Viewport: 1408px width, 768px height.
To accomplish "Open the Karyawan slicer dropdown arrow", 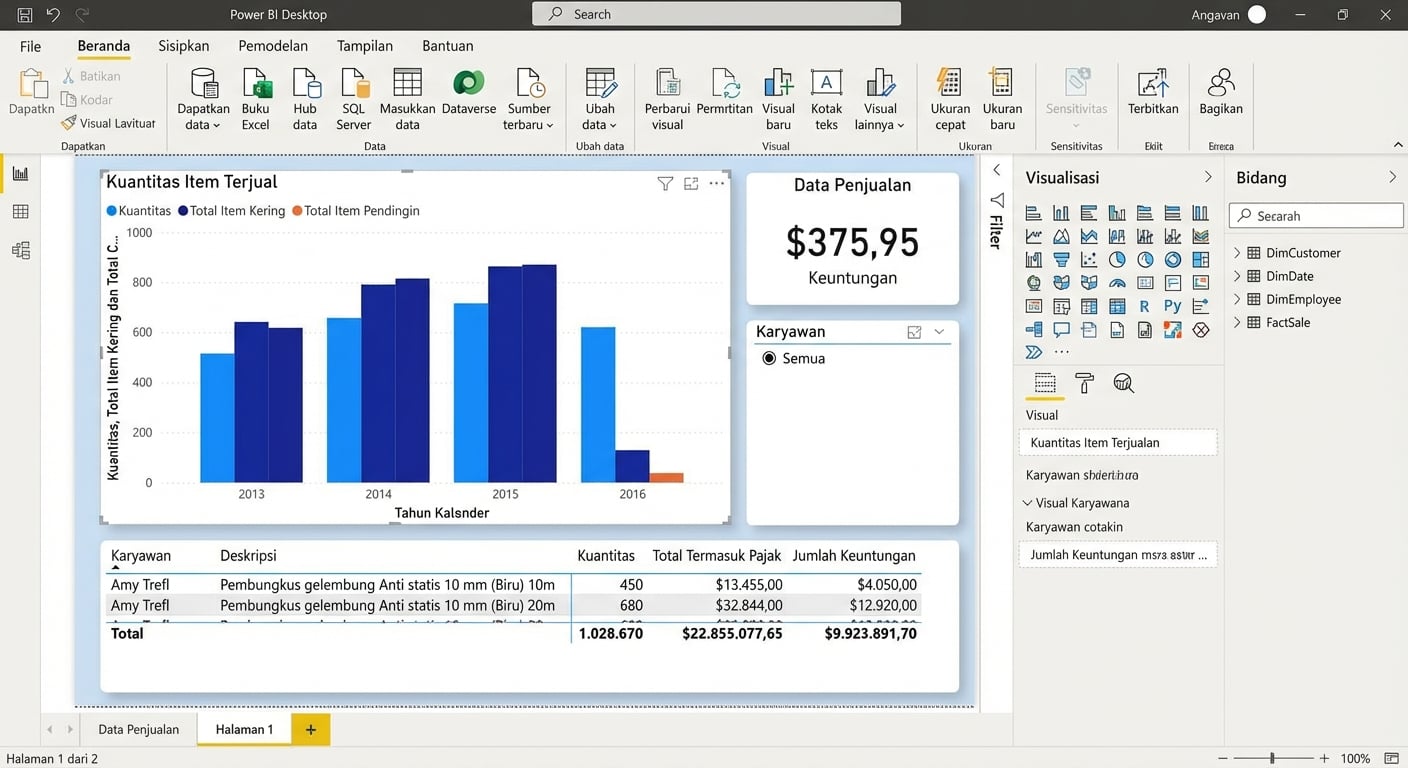I will click(939, 332).
